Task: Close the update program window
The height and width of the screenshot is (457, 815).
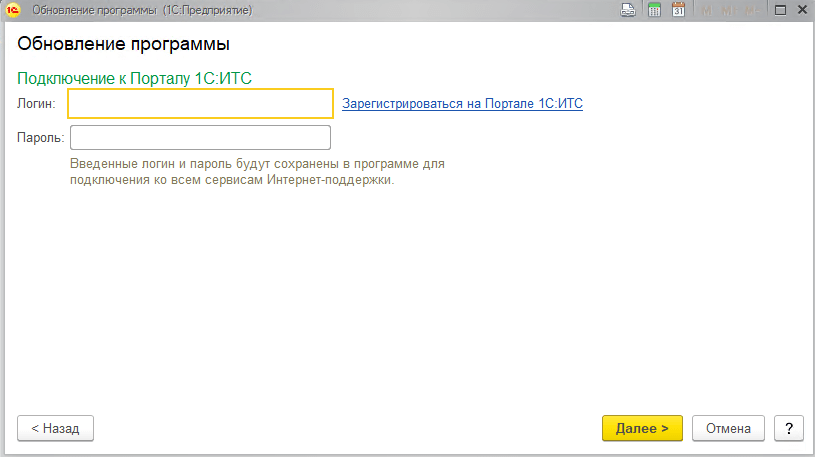Action: coord(802,10)
